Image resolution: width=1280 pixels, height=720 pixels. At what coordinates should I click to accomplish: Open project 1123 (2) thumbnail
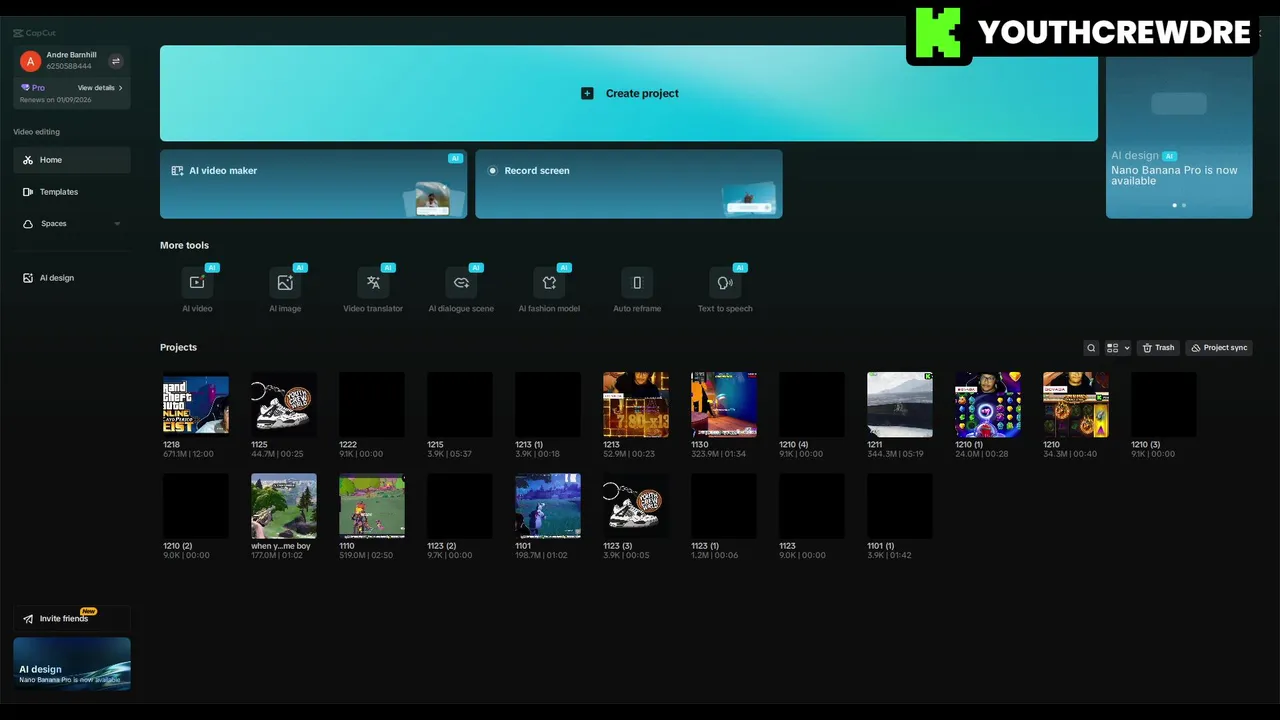click(460, 506)
